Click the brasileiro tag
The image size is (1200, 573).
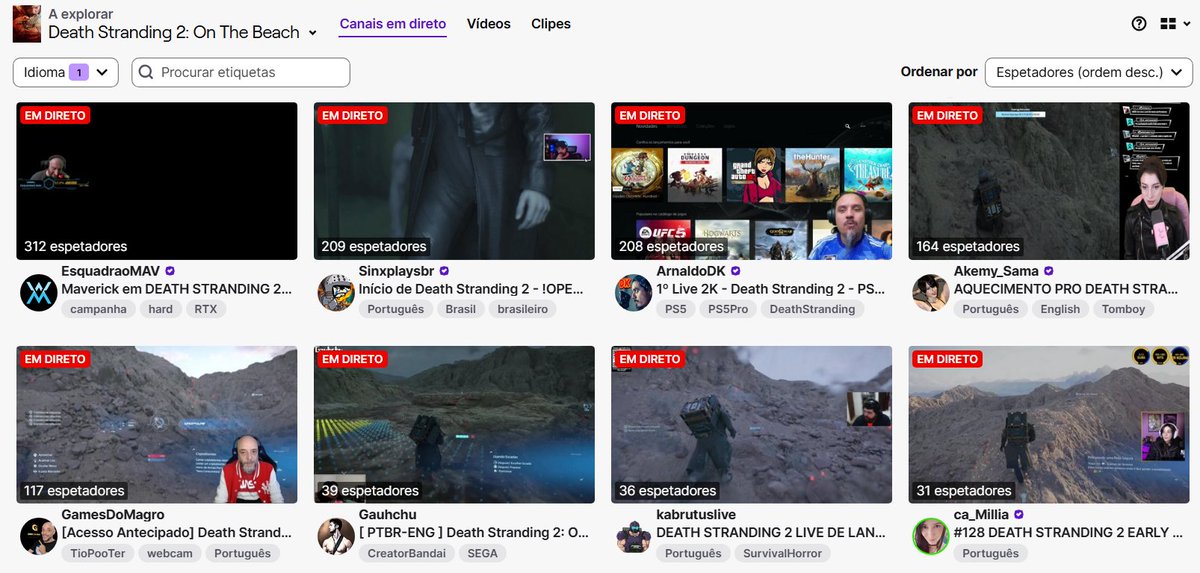click(x=523, y=309)
